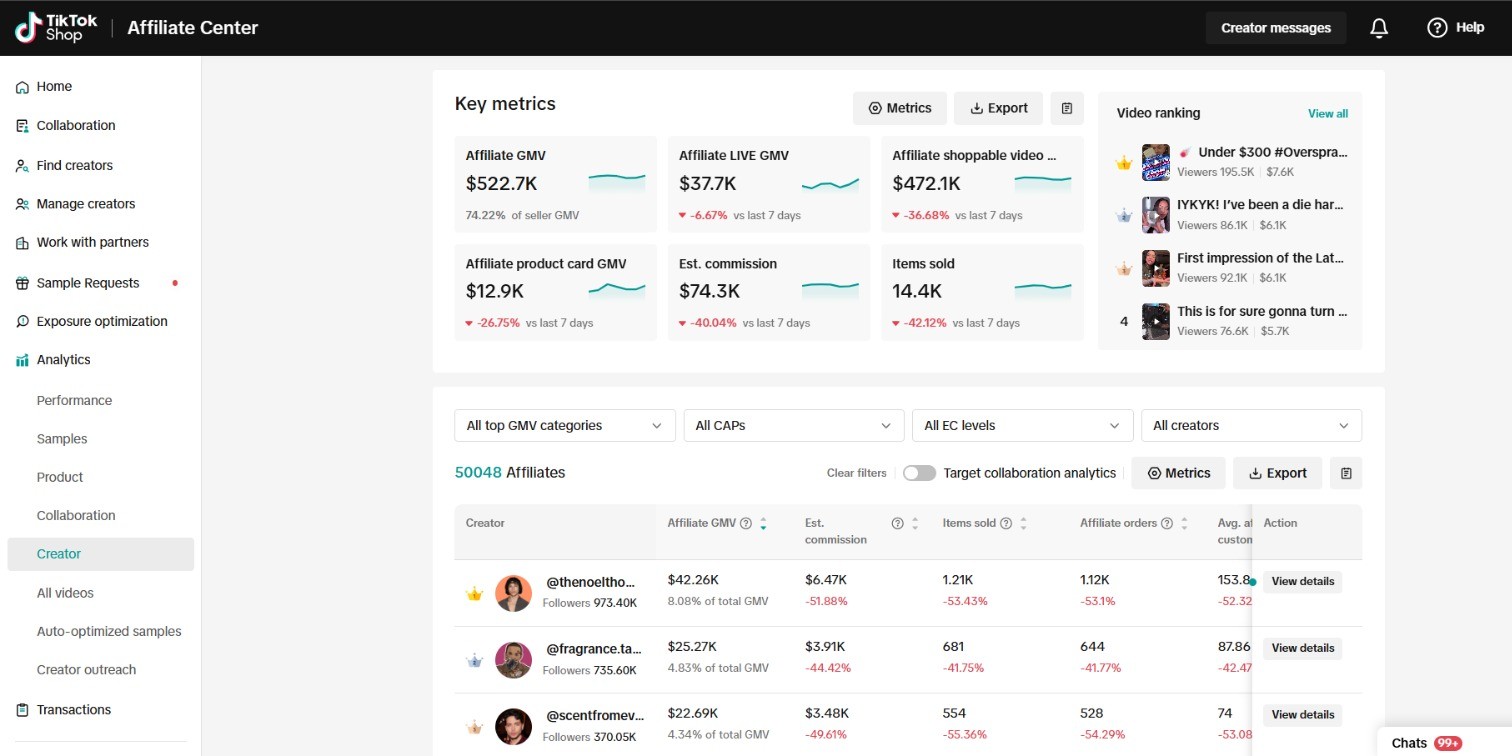This screenshot has height=756, width=1512.
Task: Sort by Affiliate orders arrows
Action: click(x=1184, y=523)
